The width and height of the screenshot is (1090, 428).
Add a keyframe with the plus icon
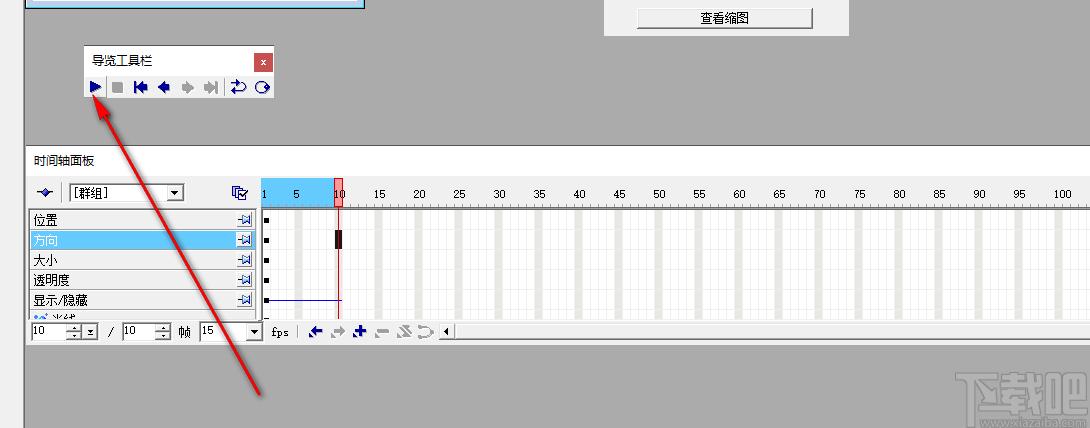click(359, 332)
